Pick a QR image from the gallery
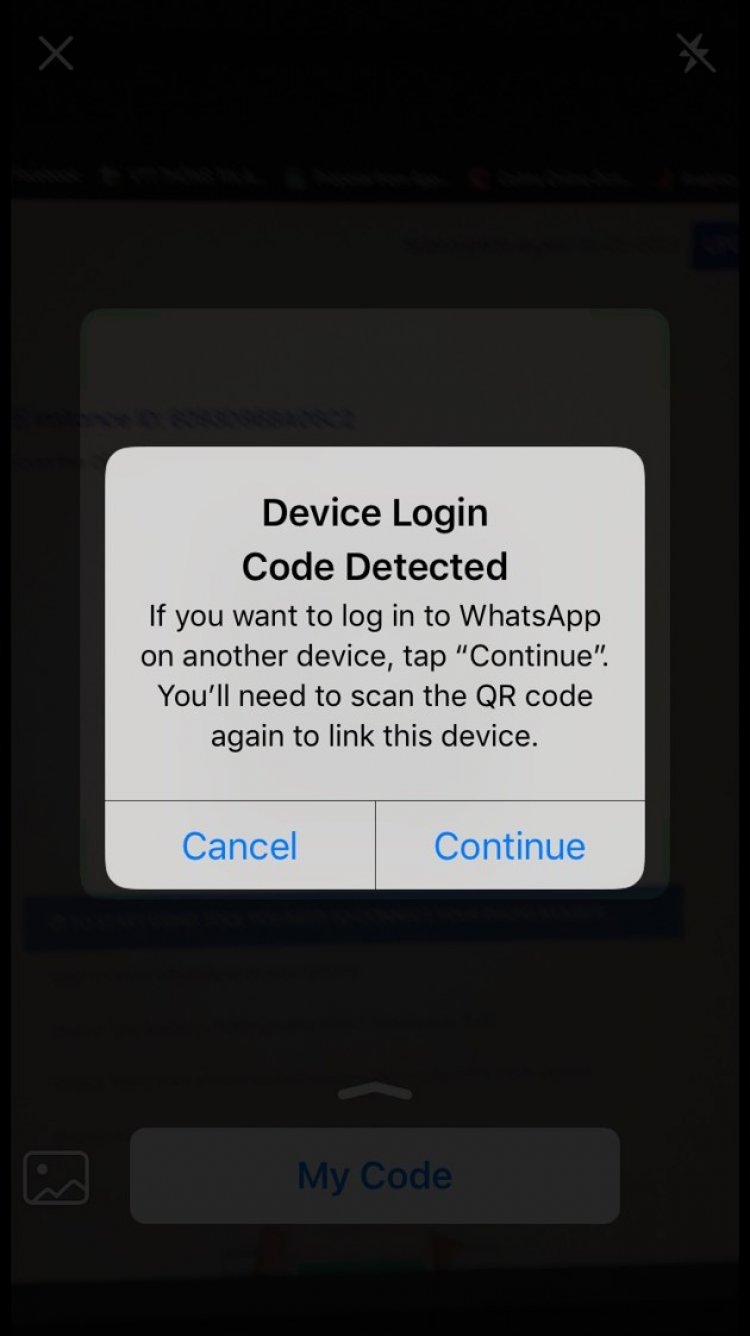The height and width of the screenshot is (1336, 750). tap(56, 1177)
